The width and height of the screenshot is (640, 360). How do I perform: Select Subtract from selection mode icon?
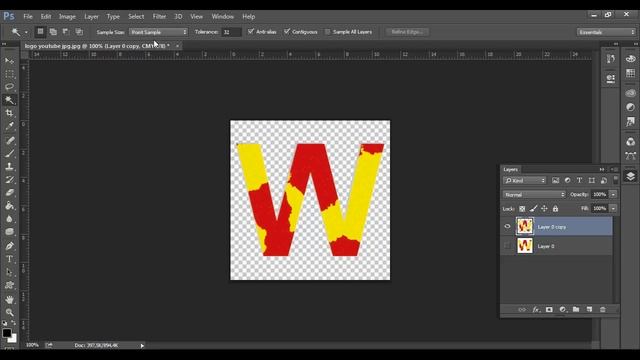pyautogui.click(x=66, y=32)
